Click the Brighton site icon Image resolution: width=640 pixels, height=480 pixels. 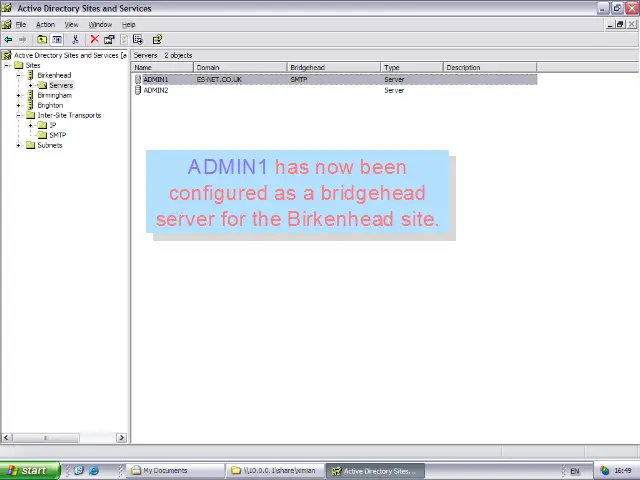(31, 105)
